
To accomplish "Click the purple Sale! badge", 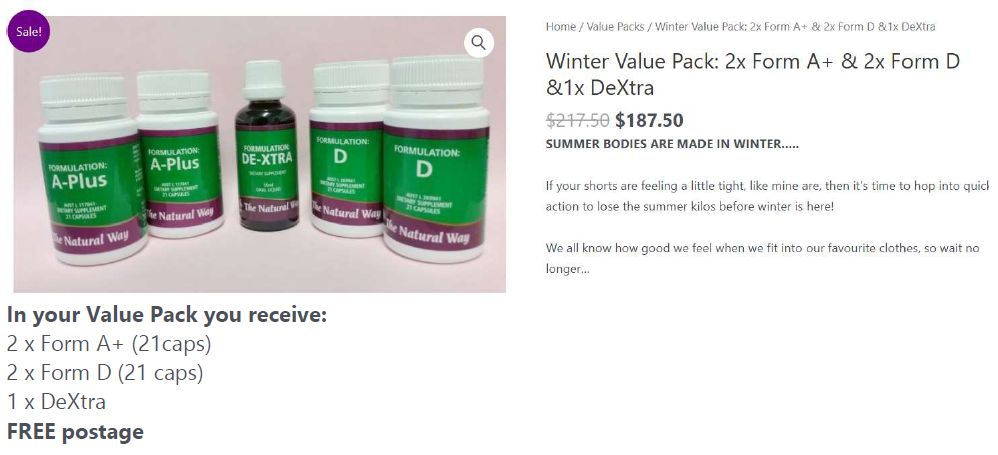I will click(x=29, y=31).
